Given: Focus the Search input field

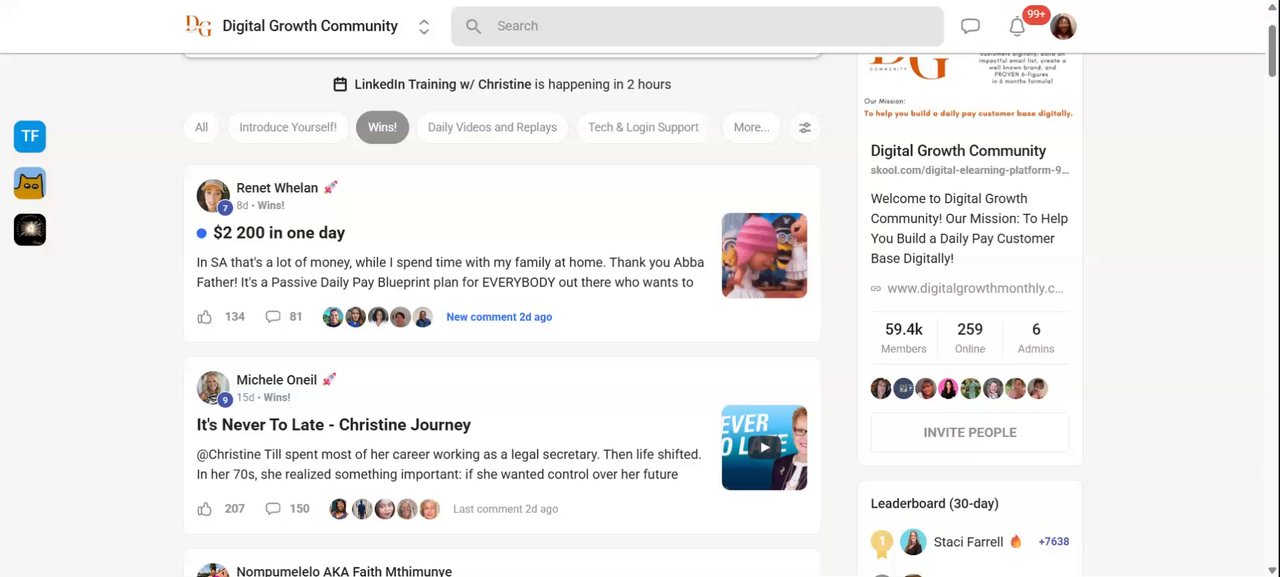Looking at the screenshot, I should 697,26.
